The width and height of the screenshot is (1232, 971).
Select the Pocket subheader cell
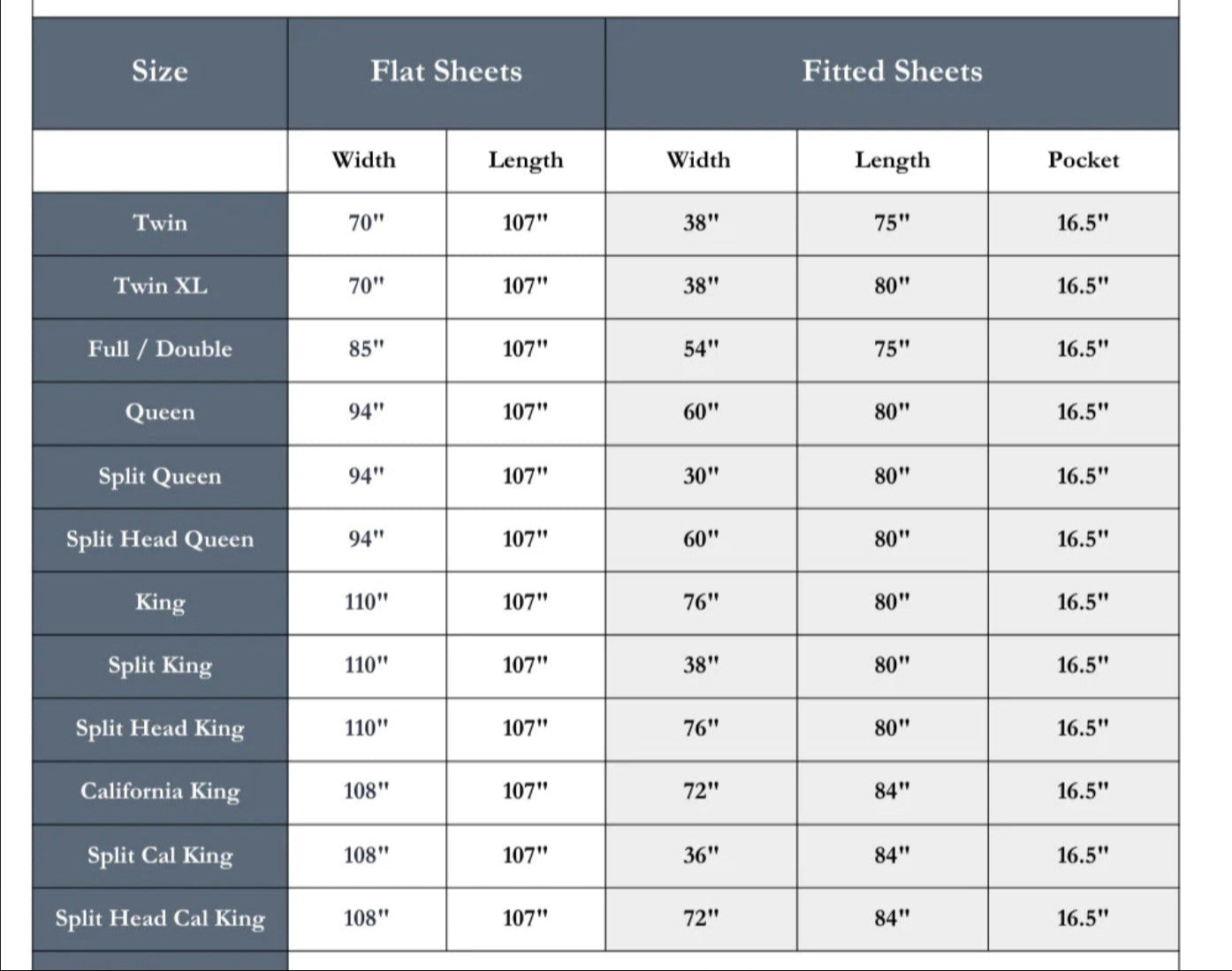[1083, 160]
